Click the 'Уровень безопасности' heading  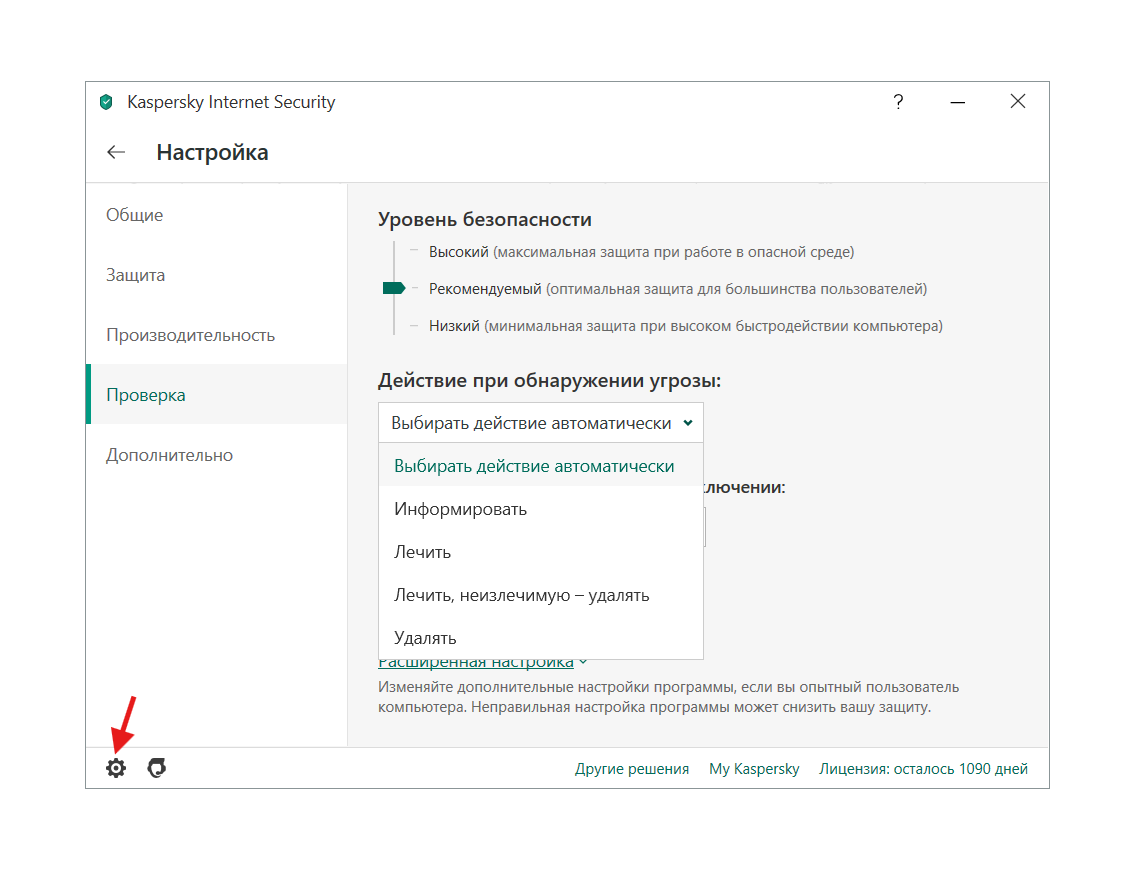point(485,219)
